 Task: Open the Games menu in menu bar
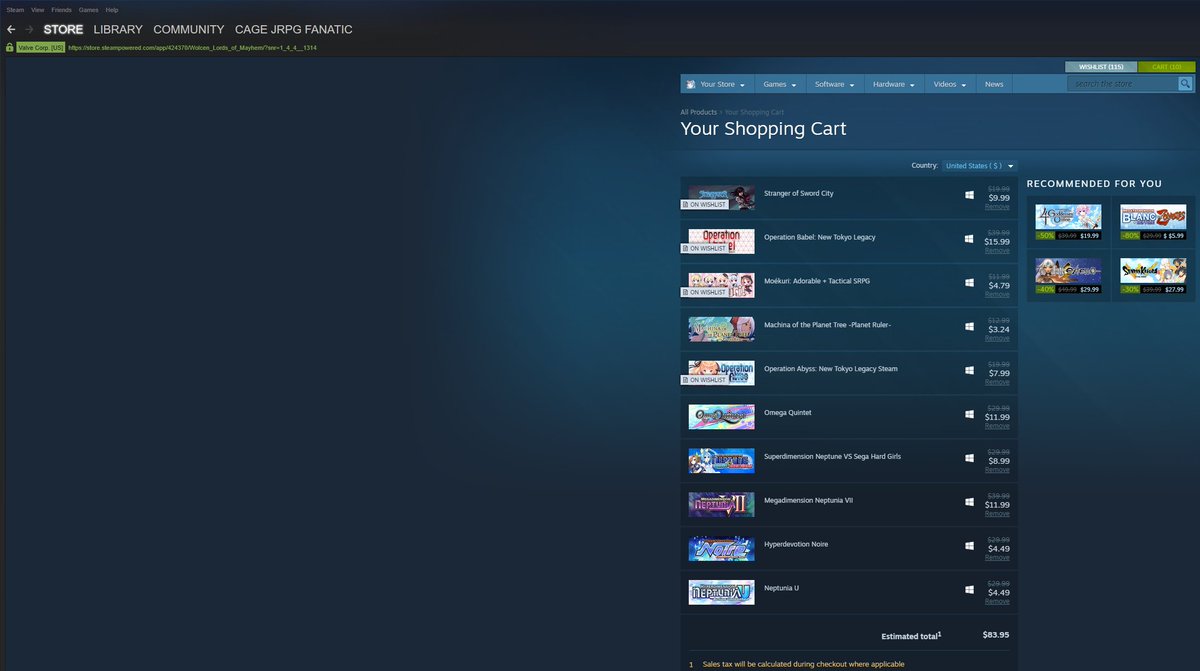[88, 9]
